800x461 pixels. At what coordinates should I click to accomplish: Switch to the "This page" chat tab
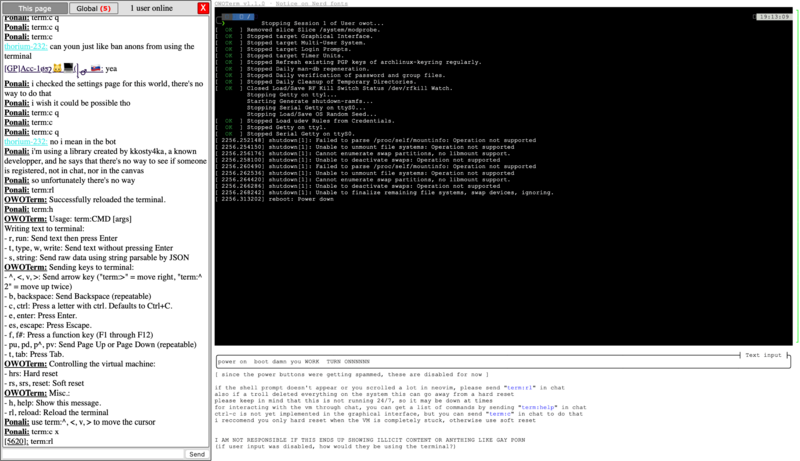pyautogui.click(x=35, y=8)
